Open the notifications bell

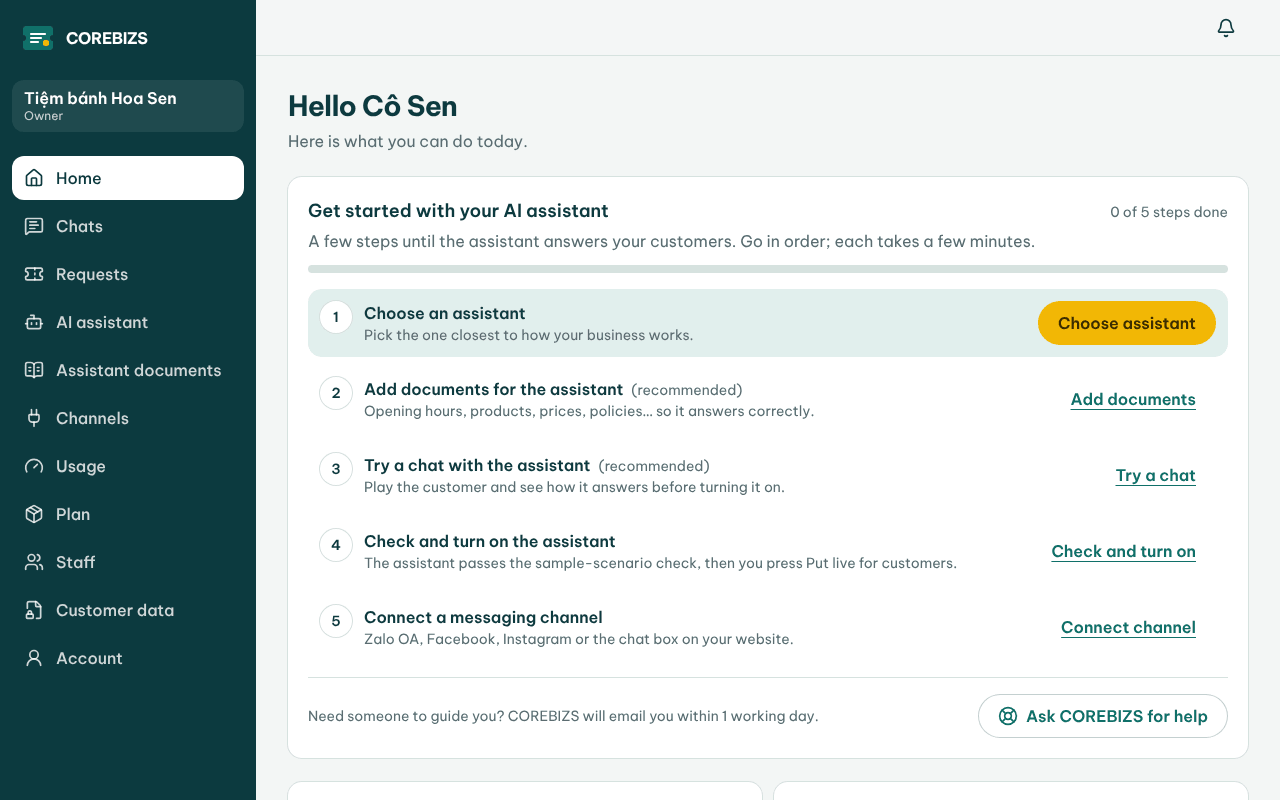(x=1226, y=28)
